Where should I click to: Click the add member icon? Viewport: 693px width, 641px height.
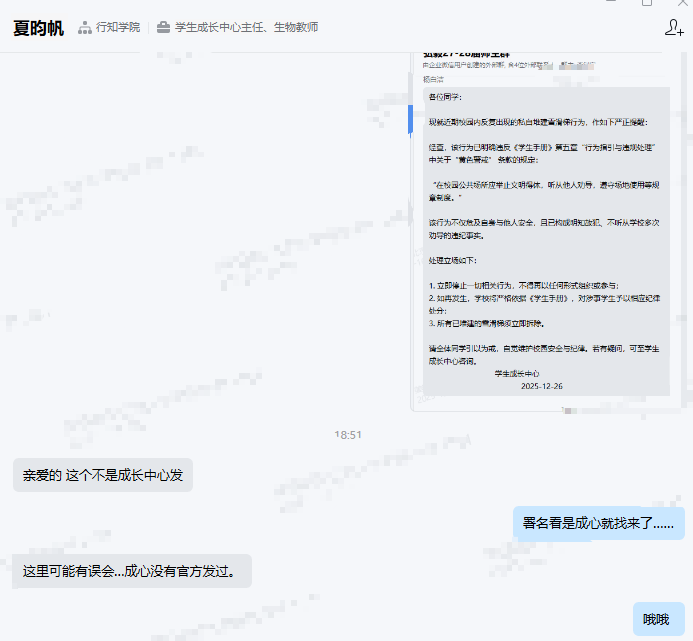(674, 27)
